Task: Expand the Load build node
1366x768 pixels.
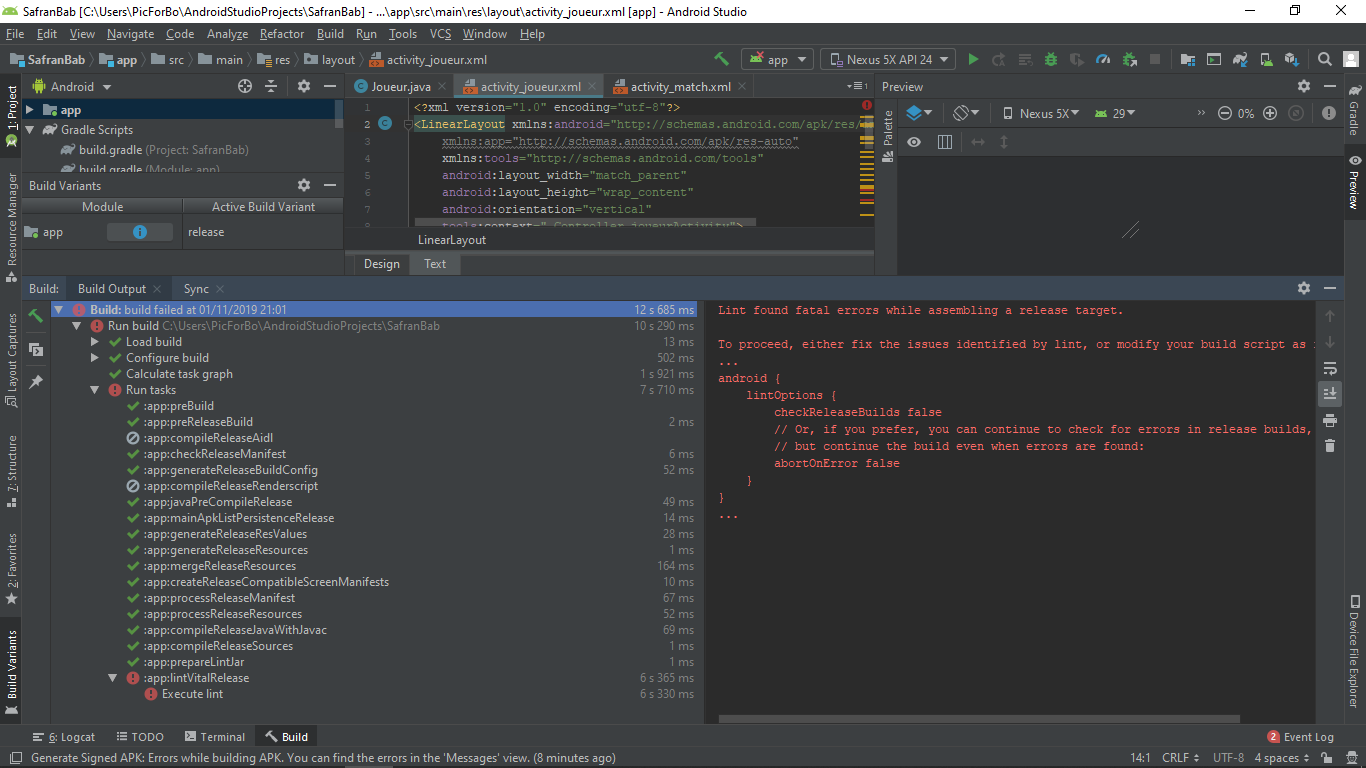Action: click(95, 342)
